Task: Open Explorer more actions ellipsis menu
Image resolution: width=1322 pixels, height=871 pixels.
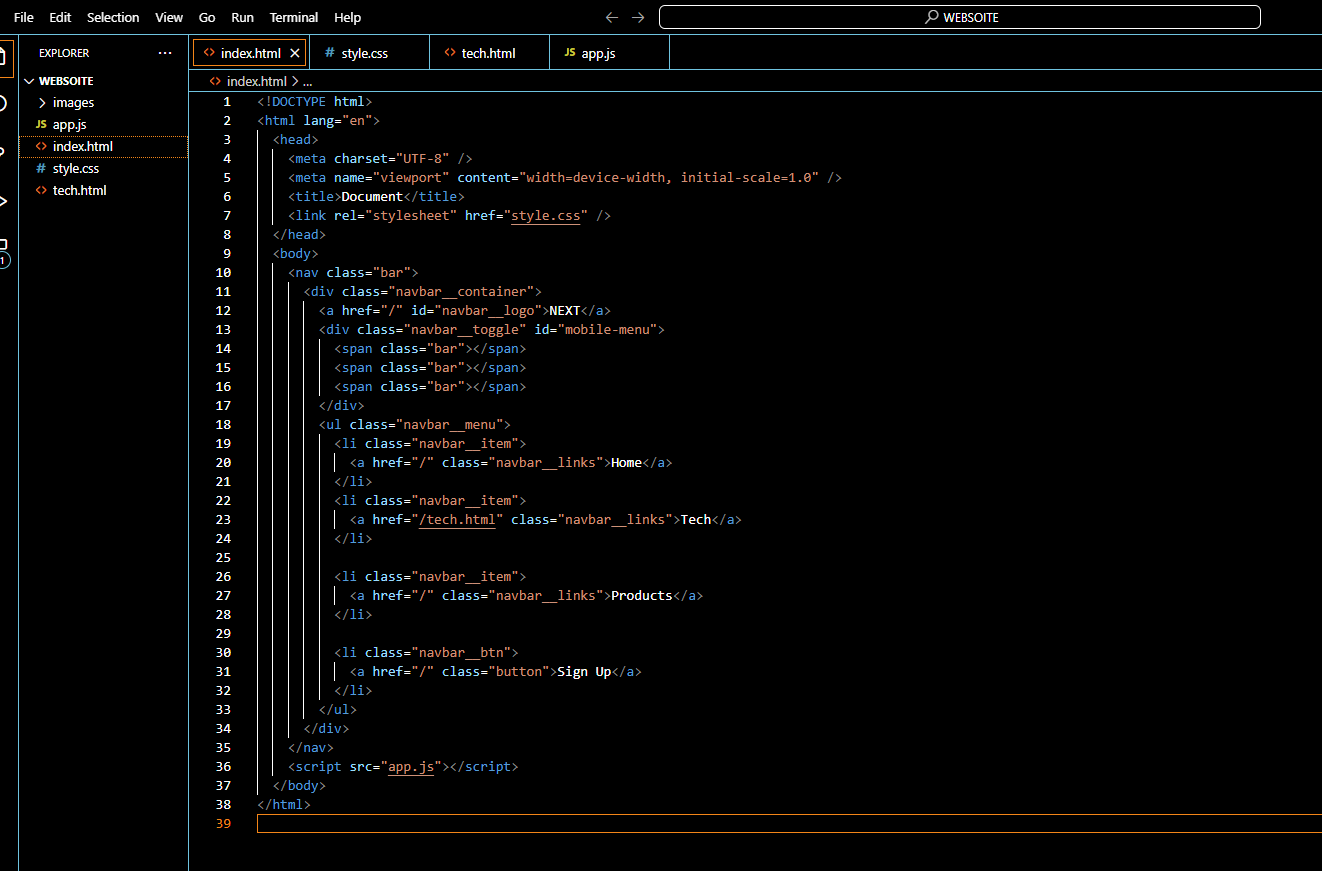Action: pos(165,53)
